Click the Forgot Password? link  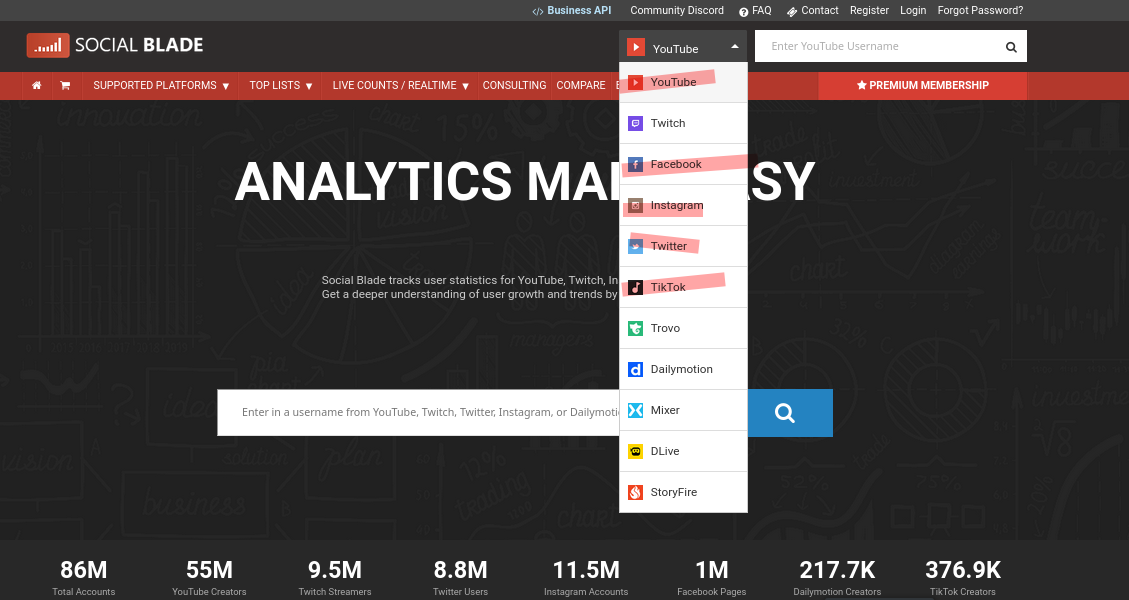click(980, 11)
